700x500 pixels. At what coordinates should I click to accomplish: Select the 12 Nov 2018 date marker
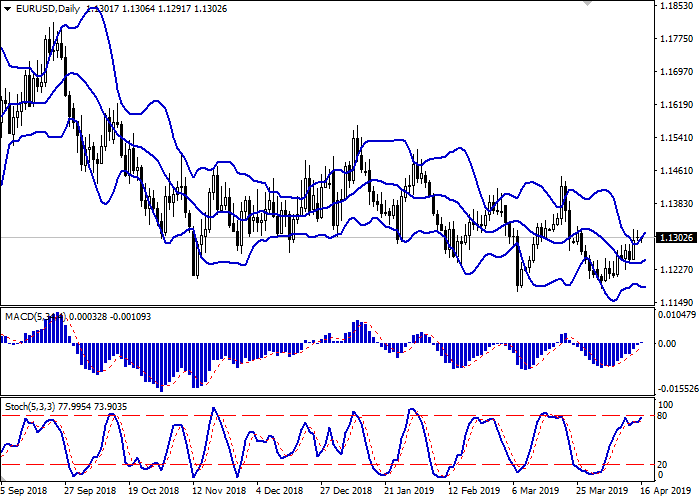pos(219,492)
